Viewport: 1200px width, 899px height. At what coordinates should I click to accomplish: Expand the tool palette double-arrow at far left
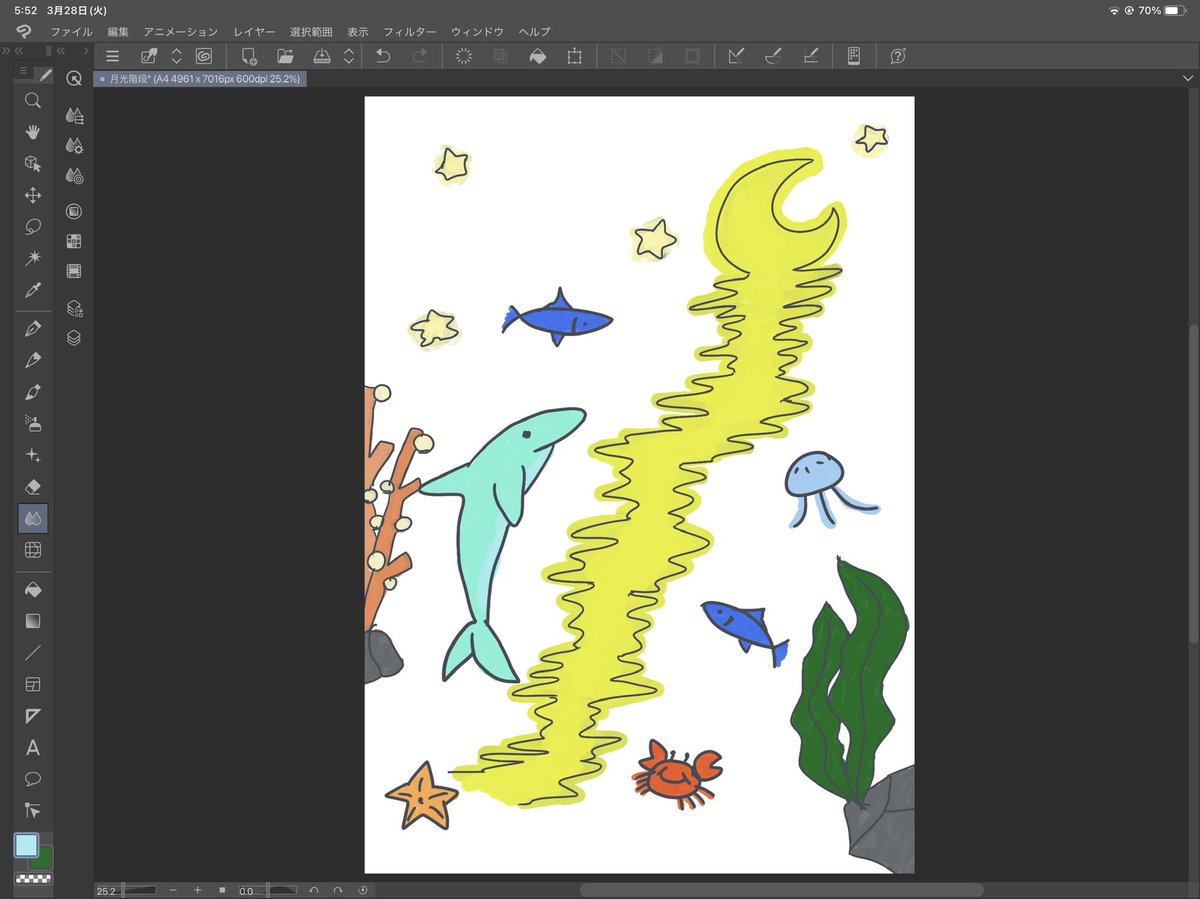(6, 50)
